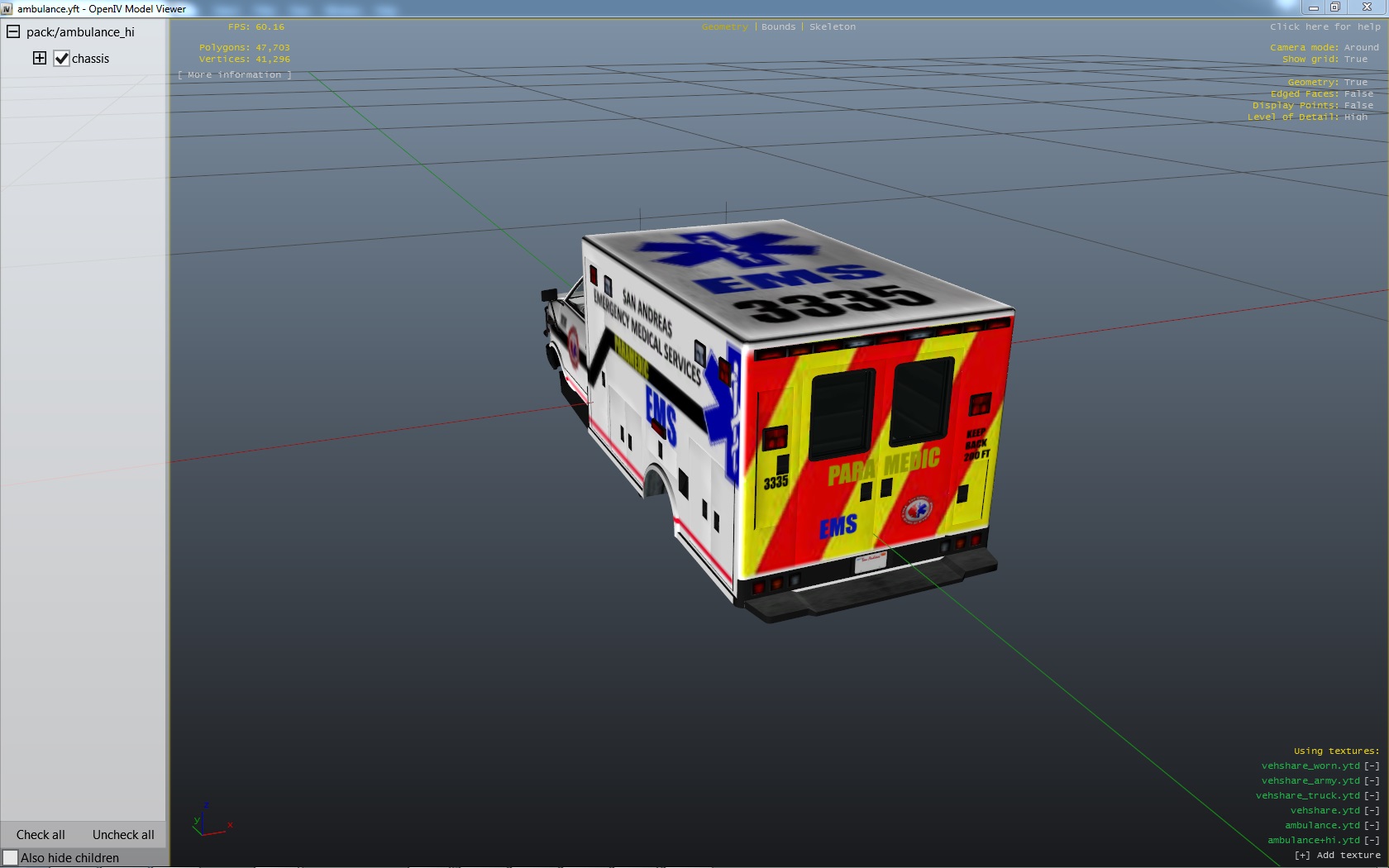
Task: Expand the chassis tree node
Action: pyautogui.click(x=39, y=58)
